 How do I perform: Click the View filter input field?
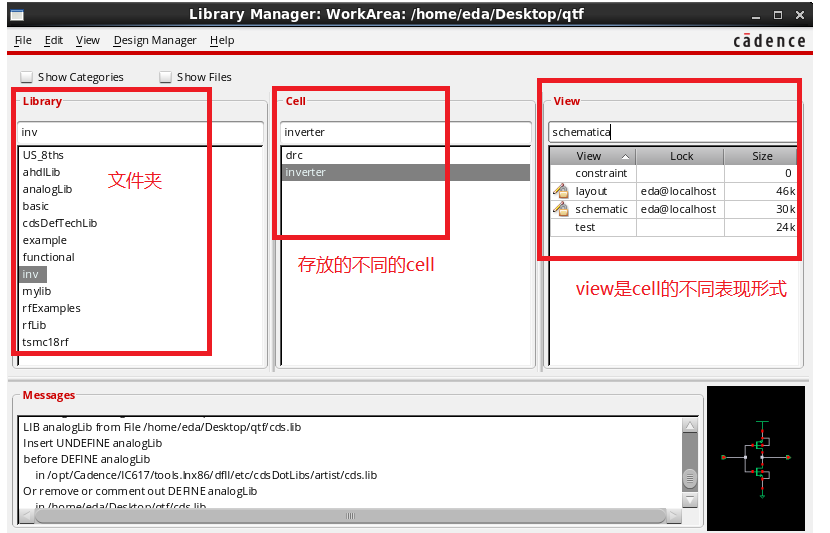(x=672, y=132)
